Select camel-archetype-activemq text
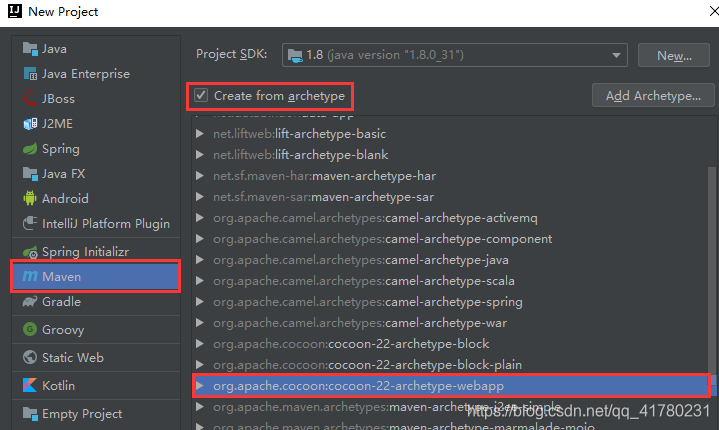The width and height of the screenshot is (719, 430). [x=461, y=218]
